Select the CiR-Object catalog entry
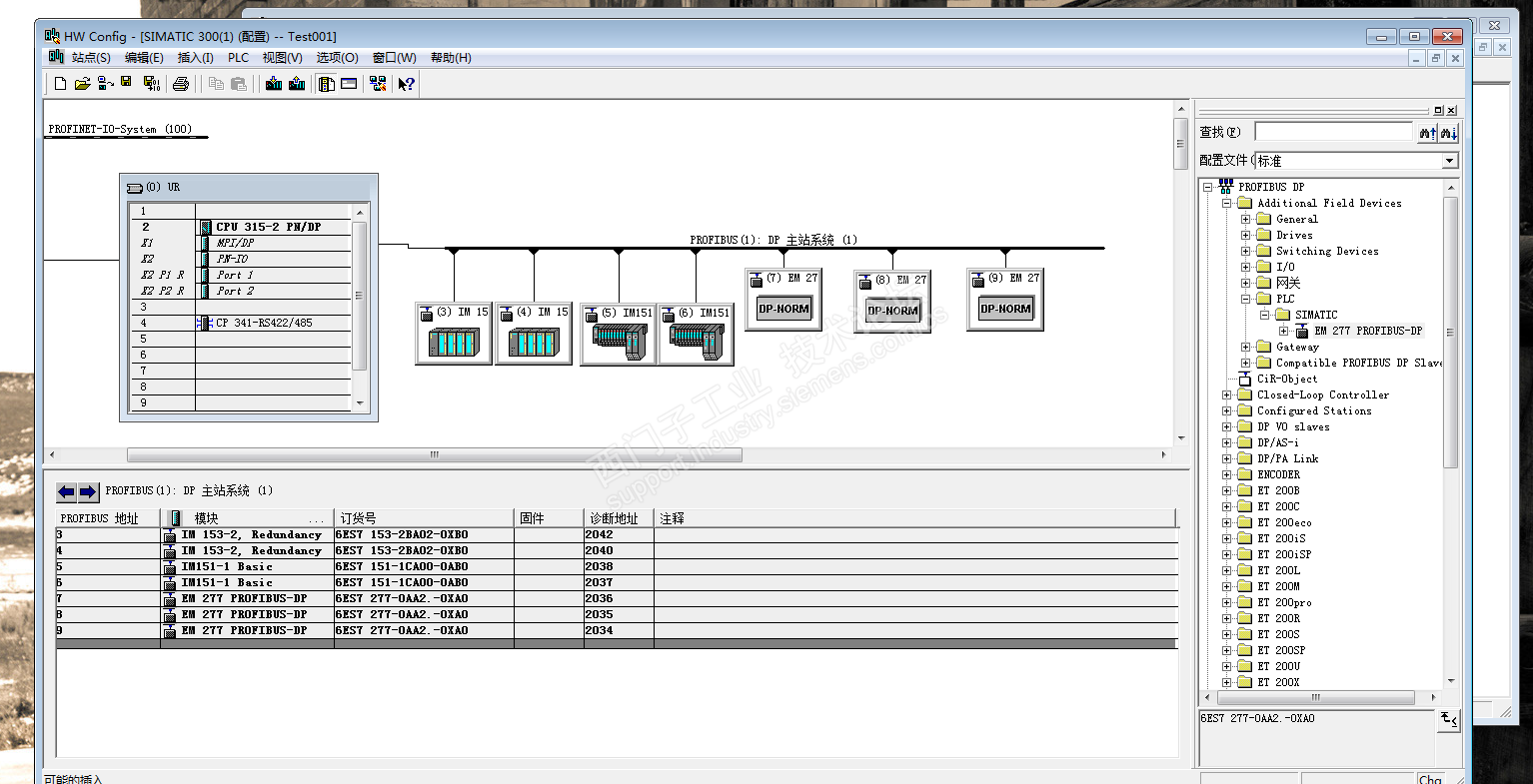 (x=1287, y=379)
